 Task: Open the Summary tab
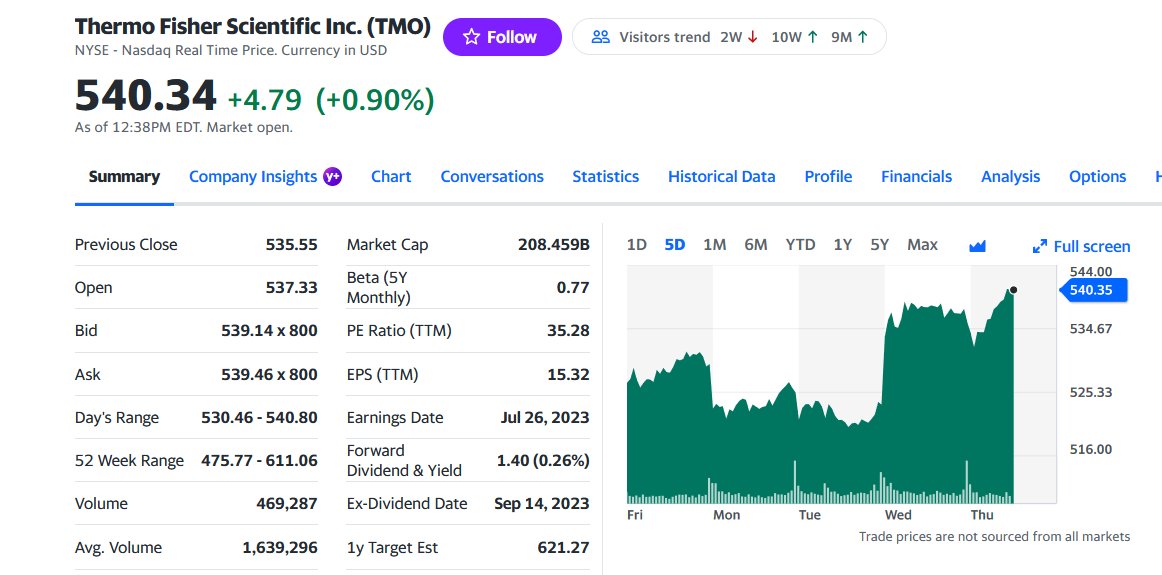124,176
